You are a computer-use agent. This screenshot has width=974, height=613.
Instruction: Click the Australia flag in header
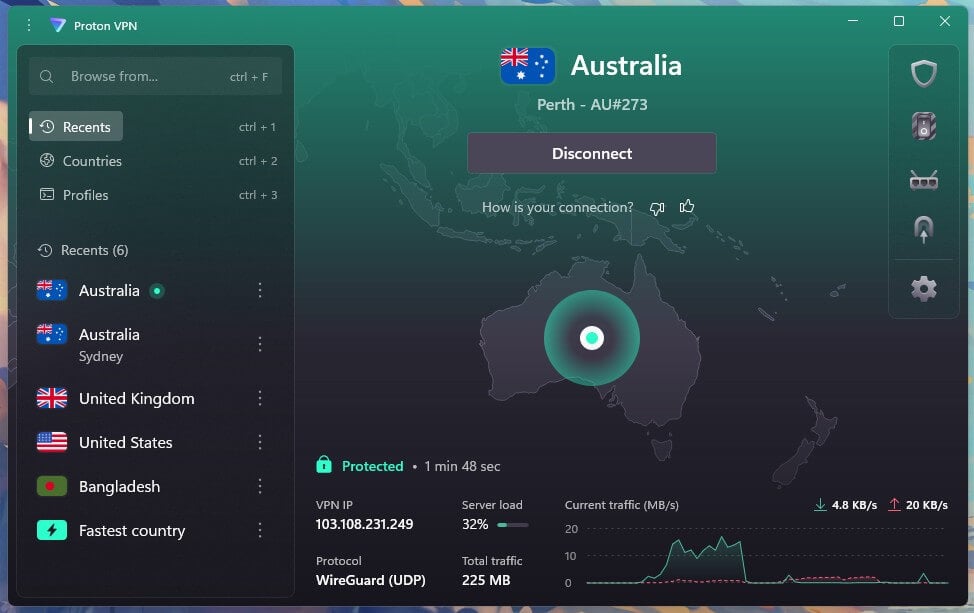coord(527,66)
